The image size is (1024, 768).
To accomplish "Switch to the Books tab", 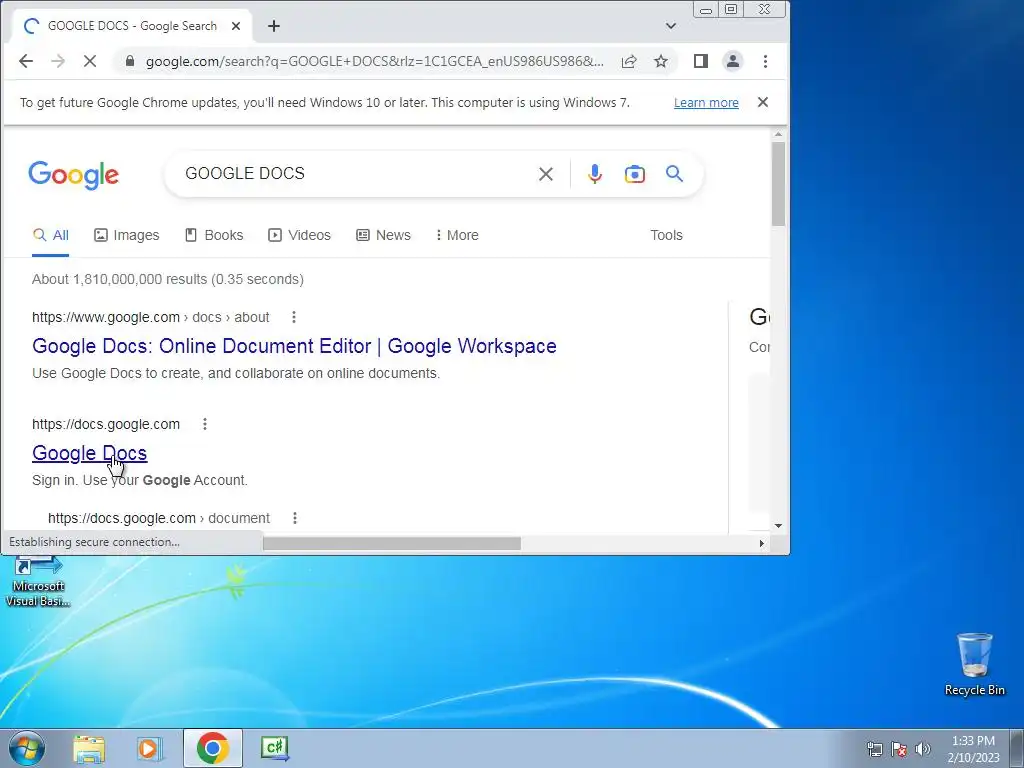I will coord(214,235).
